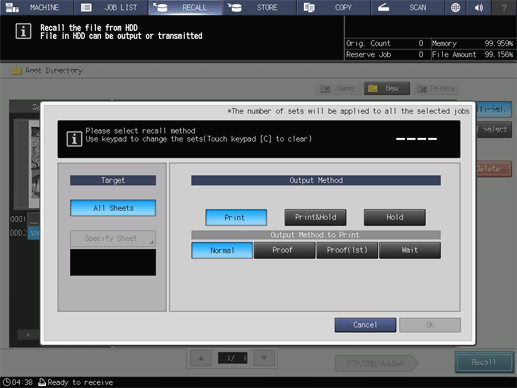Click the black Specify Sheet entry field

(x=113, y=262)
